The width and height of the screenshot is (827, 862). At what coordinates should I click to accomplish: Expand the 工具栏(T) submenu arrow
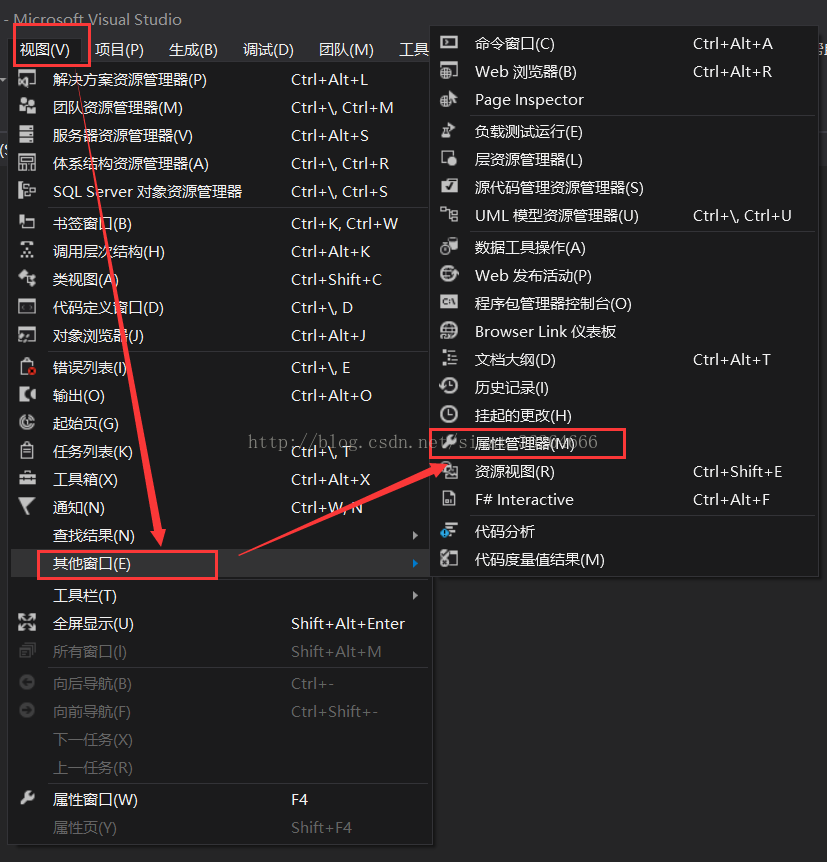tap(415, 595)
